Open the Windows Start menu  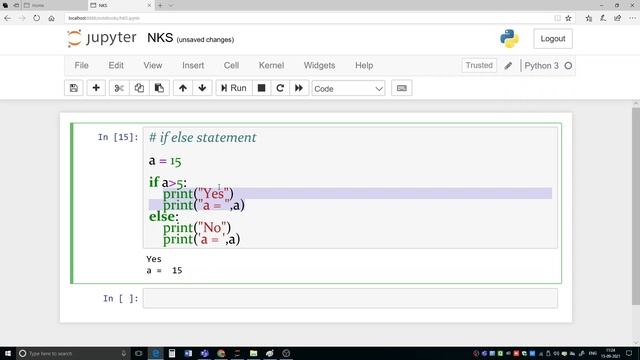click(x=7, y=353)
